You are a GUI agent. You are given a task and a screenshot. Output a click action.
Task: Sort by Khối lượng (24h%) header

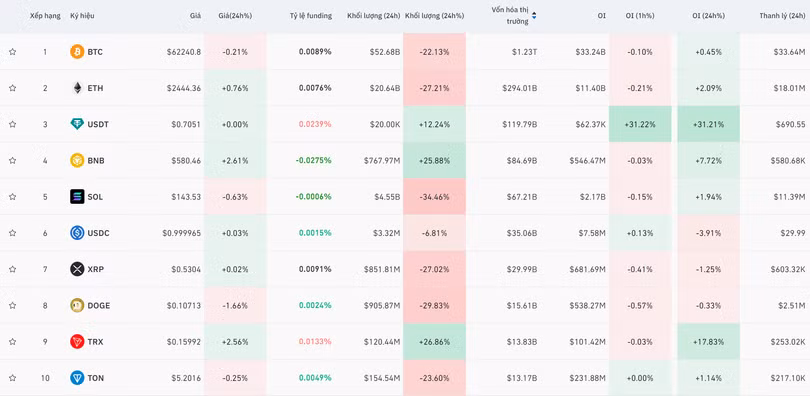pyautogui.click(x=434, y=16)
